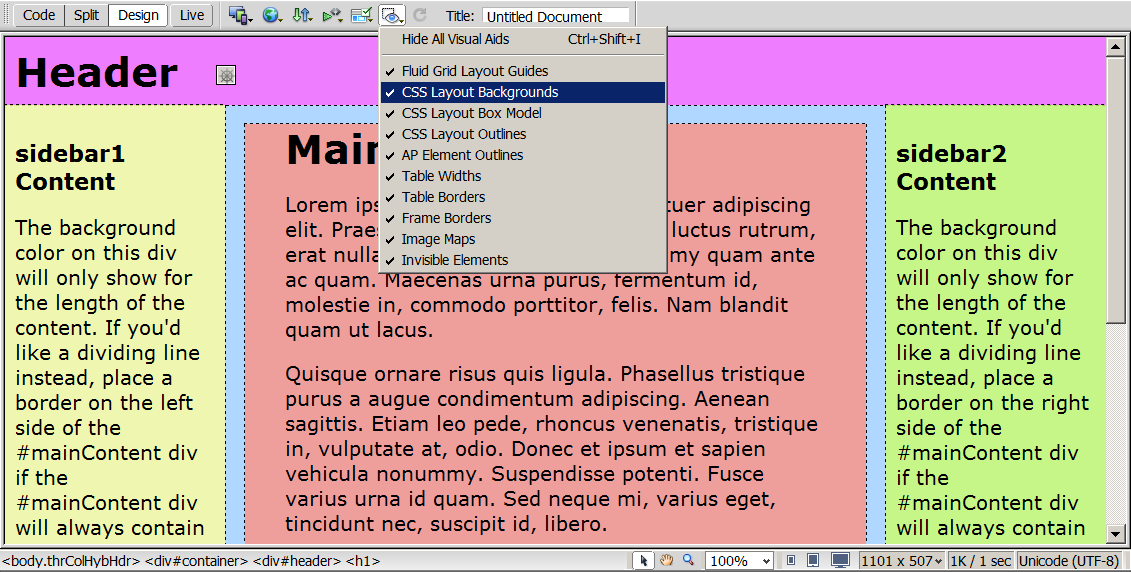Click the vertical scrollbar thumb
This screenshot has width=1131, height=572.
click(1115, 191)
